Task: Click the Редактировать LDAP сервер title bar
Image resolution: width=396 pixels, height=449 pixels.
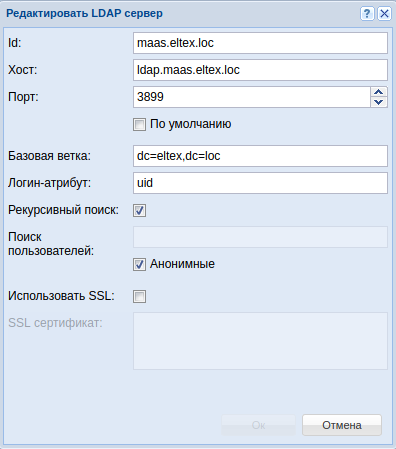Action: pos(180,14)
